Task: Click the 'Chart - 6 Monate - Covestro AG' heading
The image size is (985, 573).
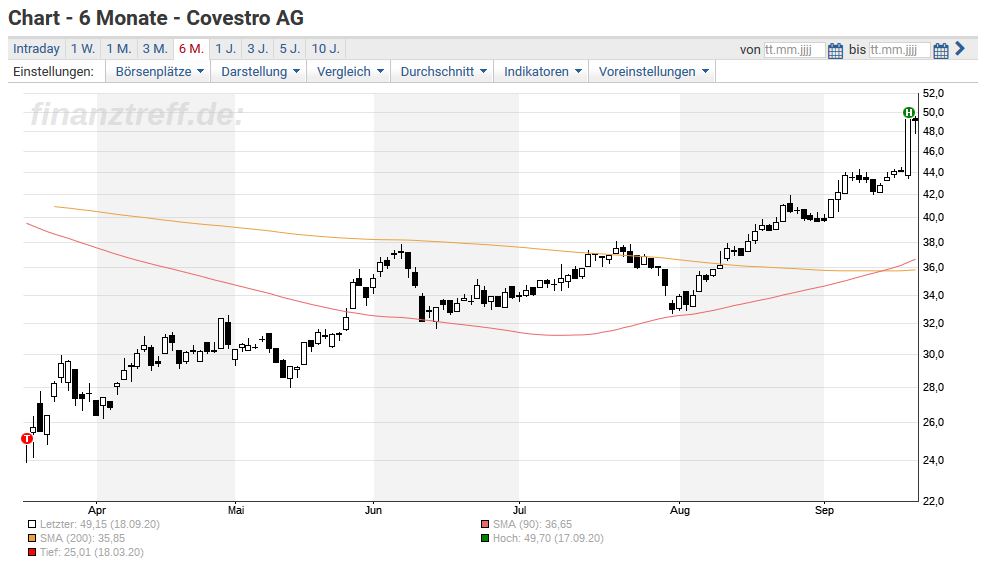Action: point(156,18)
